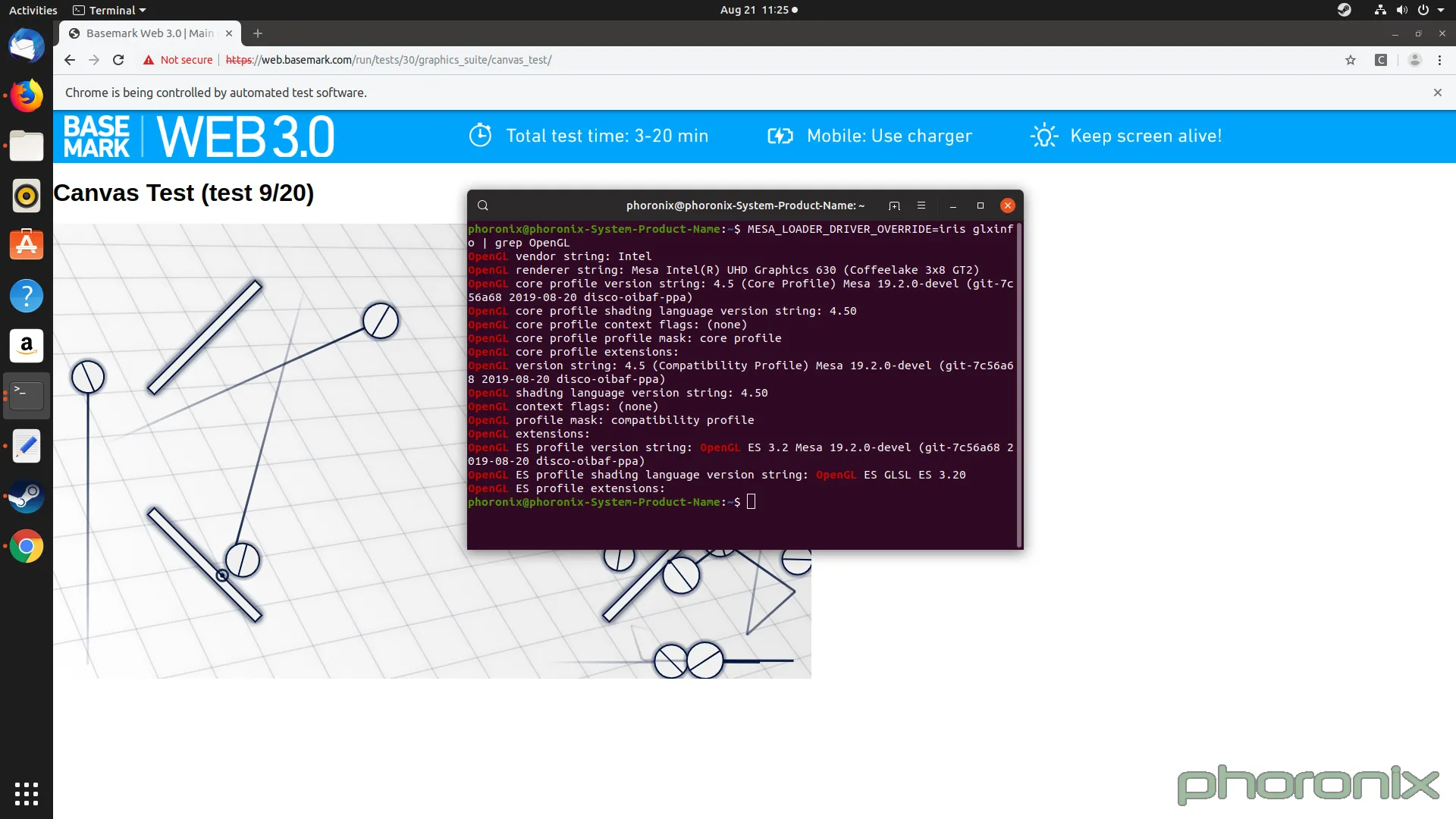Open Thunderbird mail from the dock
Image resolution: width=1456 pixels, height=819 pixels.
(27, 45)
